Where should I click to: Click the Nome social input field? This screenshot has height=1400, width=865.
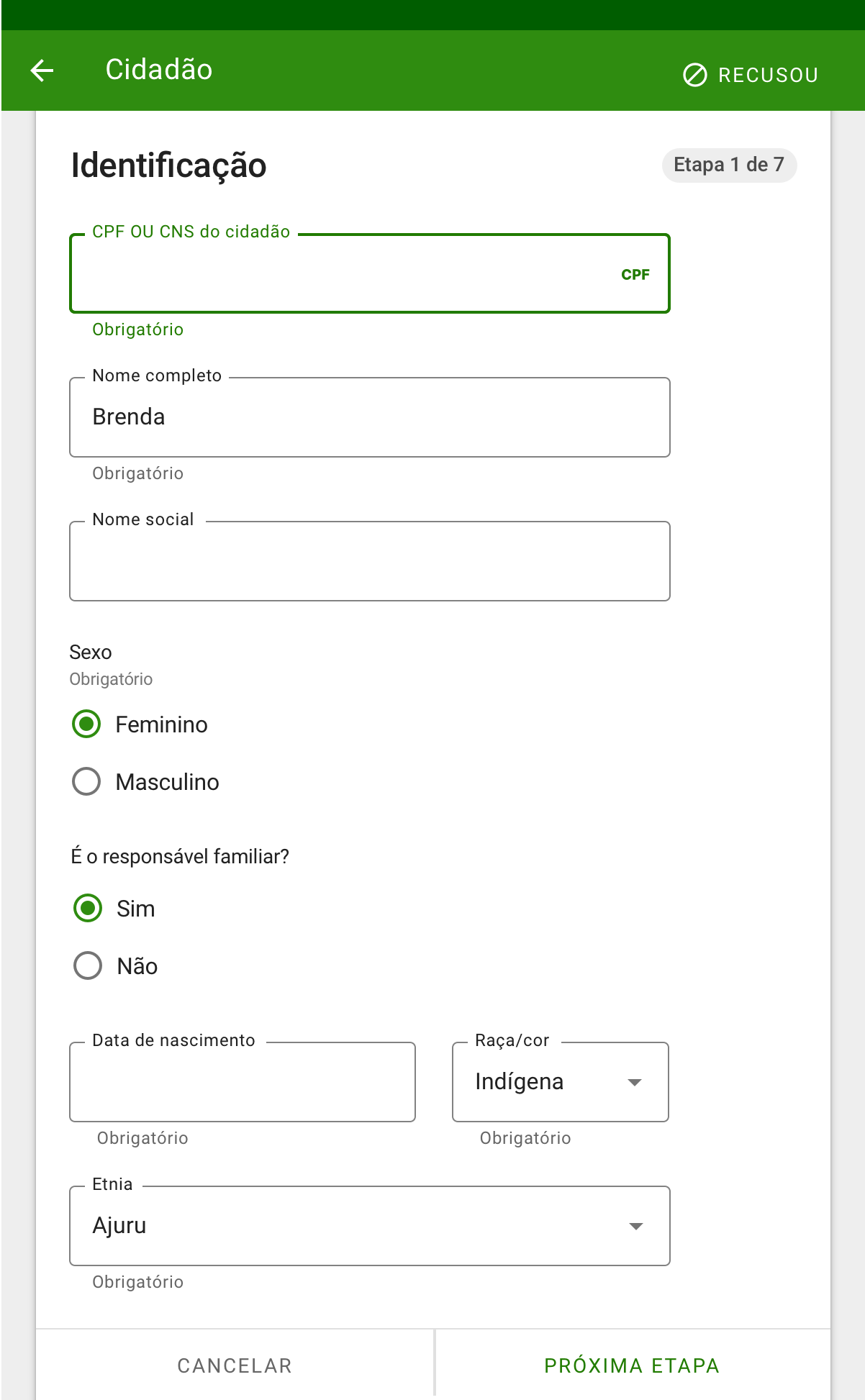click(x=369, y=561)
